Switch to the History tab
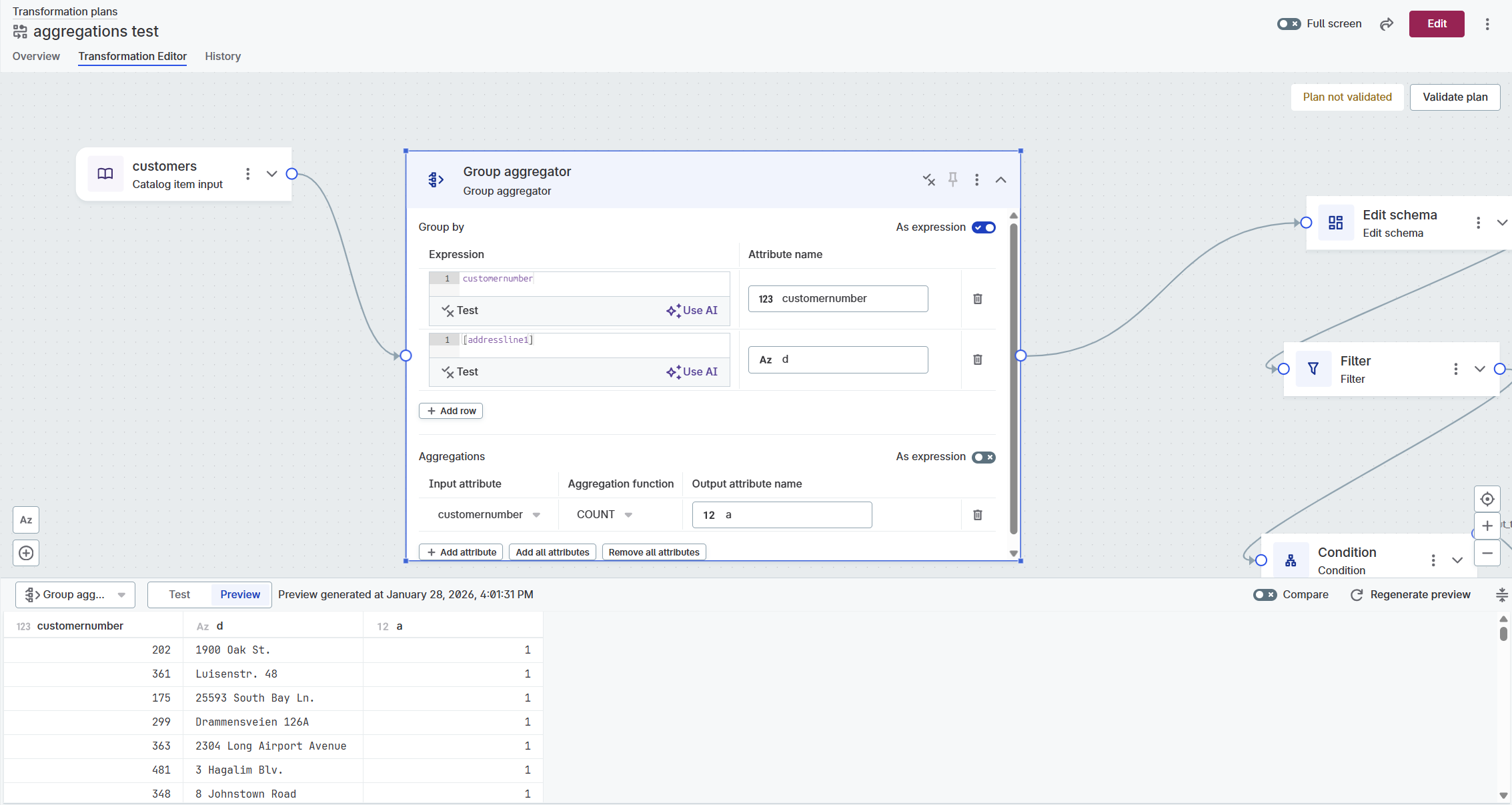 tap(223, 57)
